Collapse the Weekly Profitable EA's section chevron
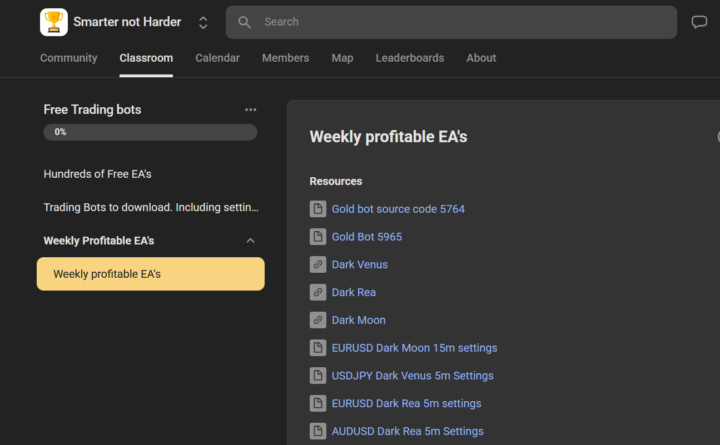The width and height of the screenshot is (720, 445). click(250, 241)
